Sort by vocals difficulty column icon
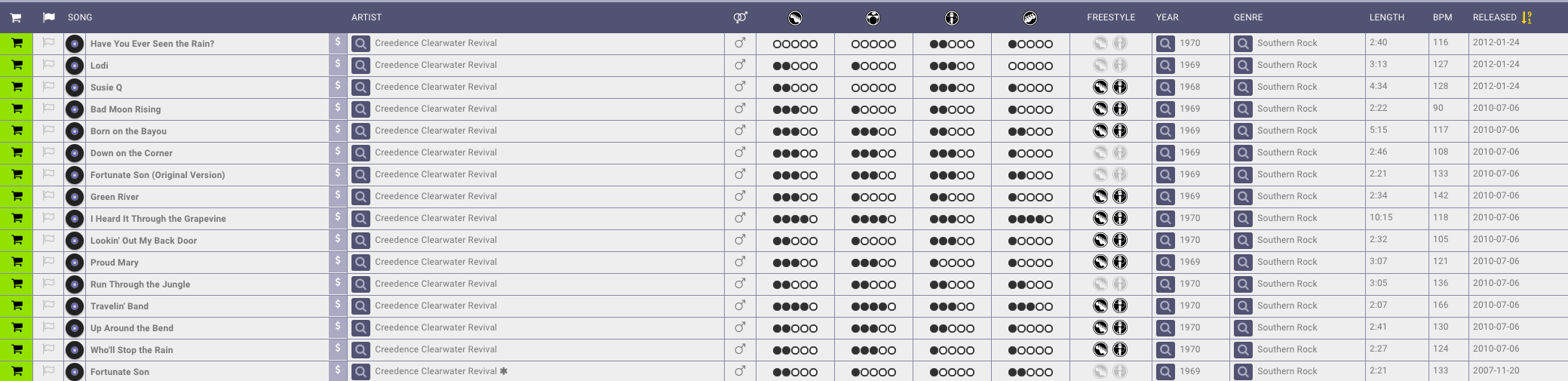The width and height of the screenshot is (1568, 381). coord(952,17)
